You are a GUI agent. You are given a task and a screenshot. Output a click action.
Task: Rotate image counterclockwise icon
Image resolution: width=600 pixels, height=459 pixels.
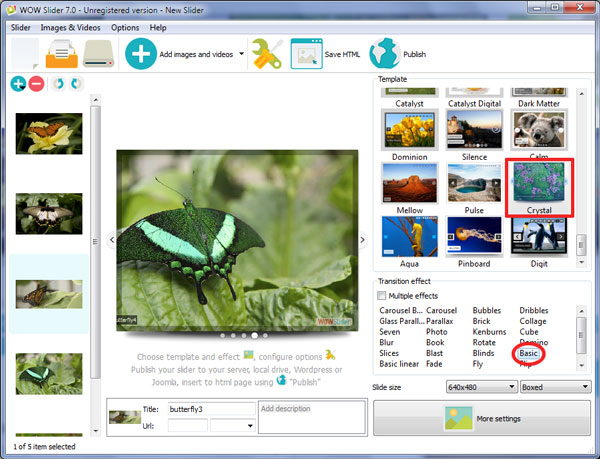tap(59, 83)
